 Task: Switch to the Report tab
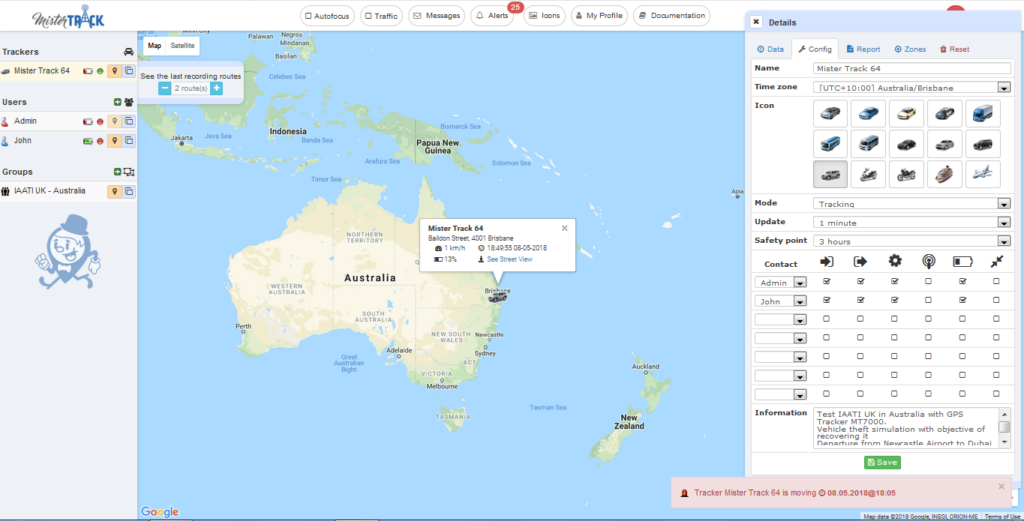tap(863, 49)
